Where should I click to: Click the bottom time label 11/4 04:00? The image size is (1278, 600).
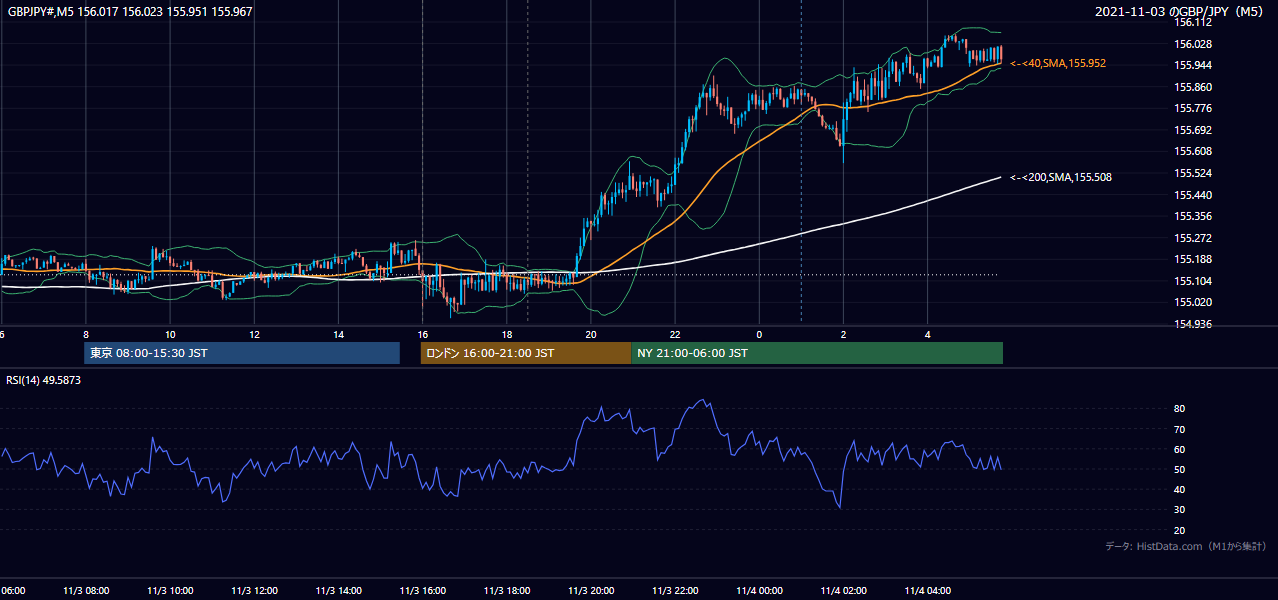[927, 590]
